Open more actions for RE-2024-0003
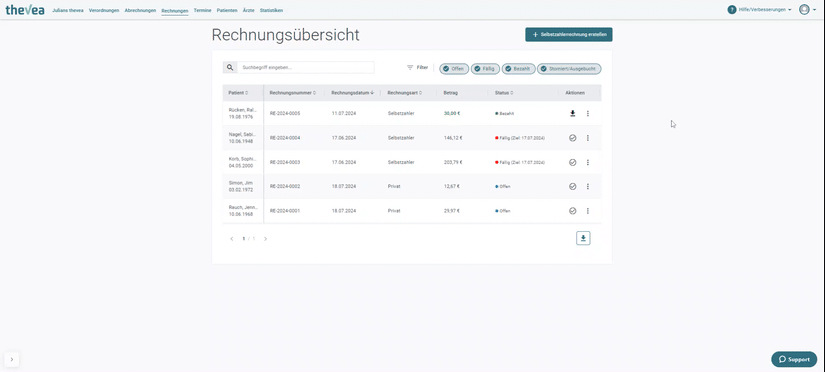 coord(588,162)
